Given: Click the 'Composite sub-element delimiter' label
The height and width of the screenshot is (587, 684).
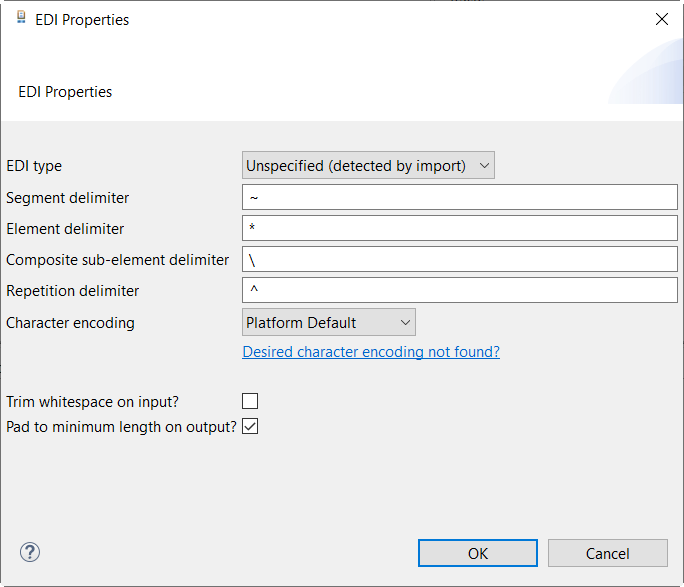Looking at the screenshot, I should pos(117,260).
